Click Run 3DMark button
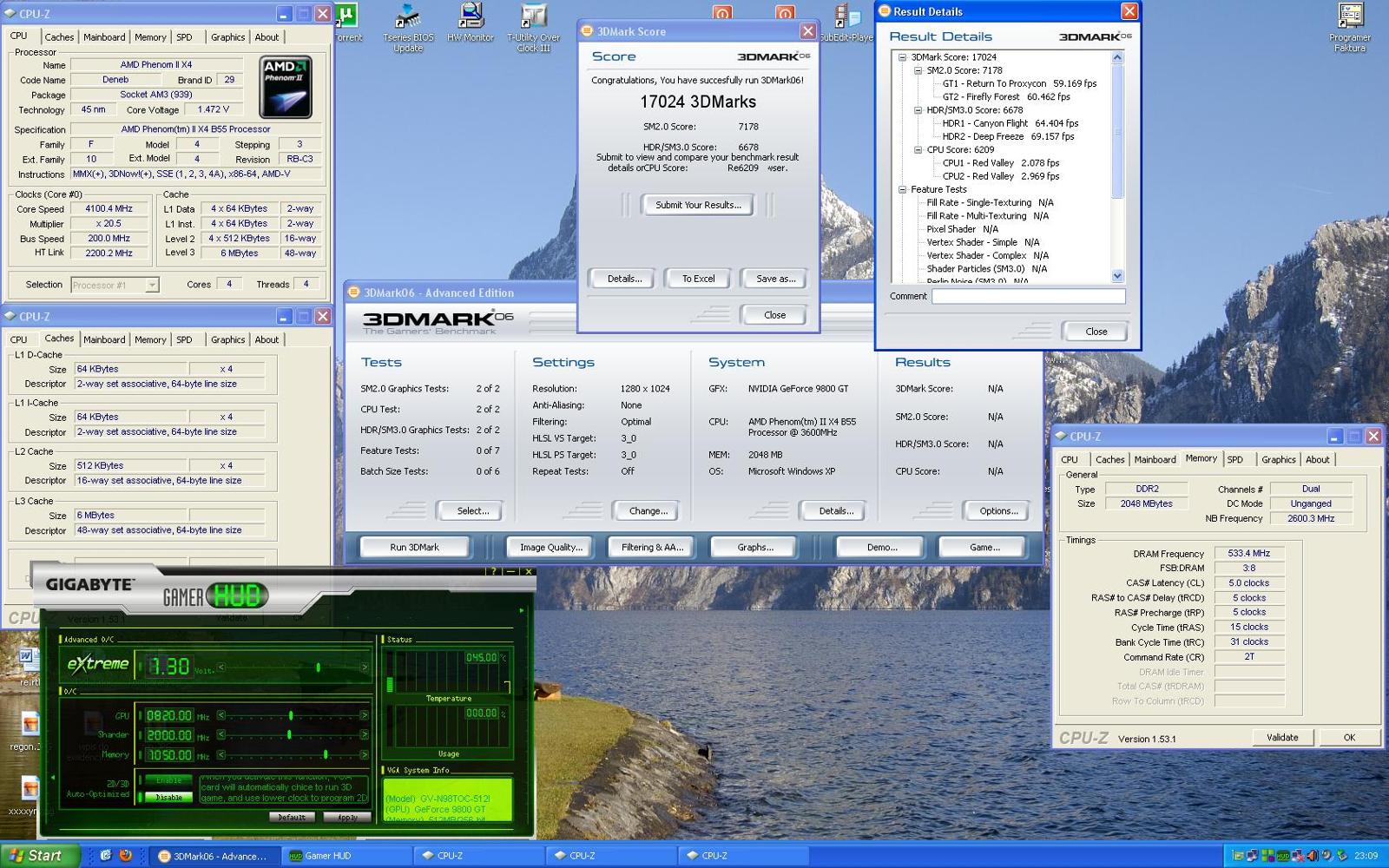 coord(414,547)
